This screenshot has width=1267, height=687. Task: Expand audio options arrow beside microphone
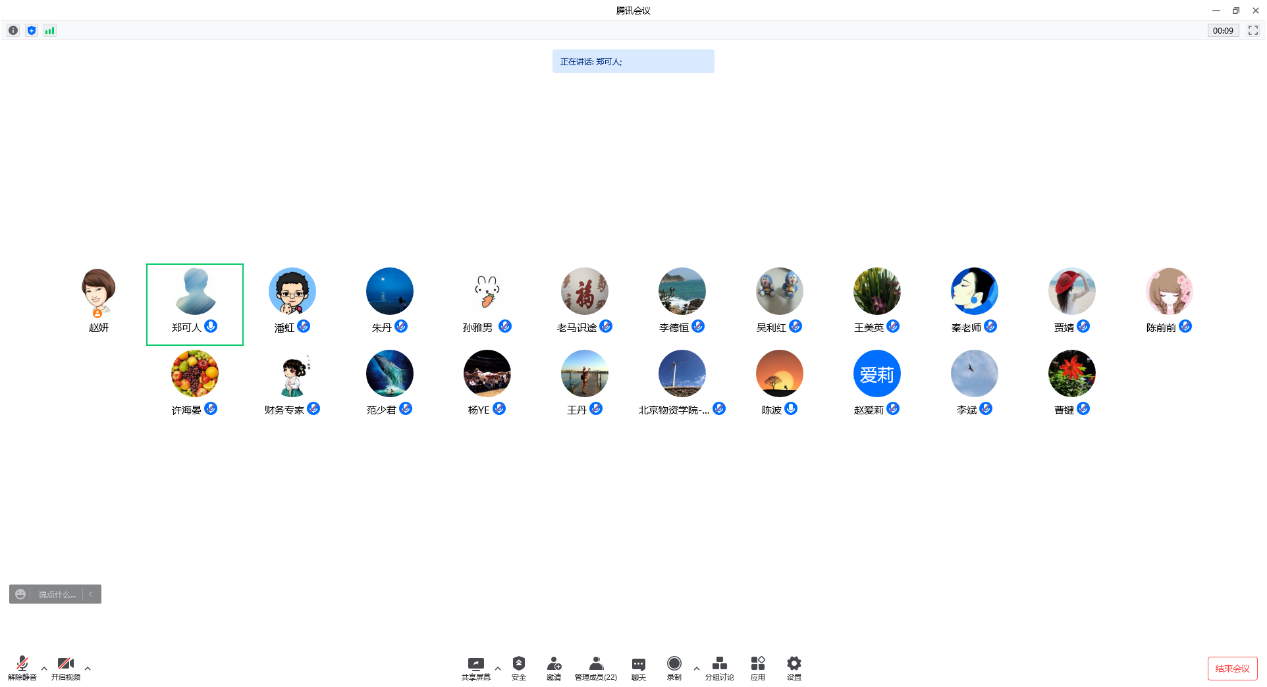click(x=44, y=668)
